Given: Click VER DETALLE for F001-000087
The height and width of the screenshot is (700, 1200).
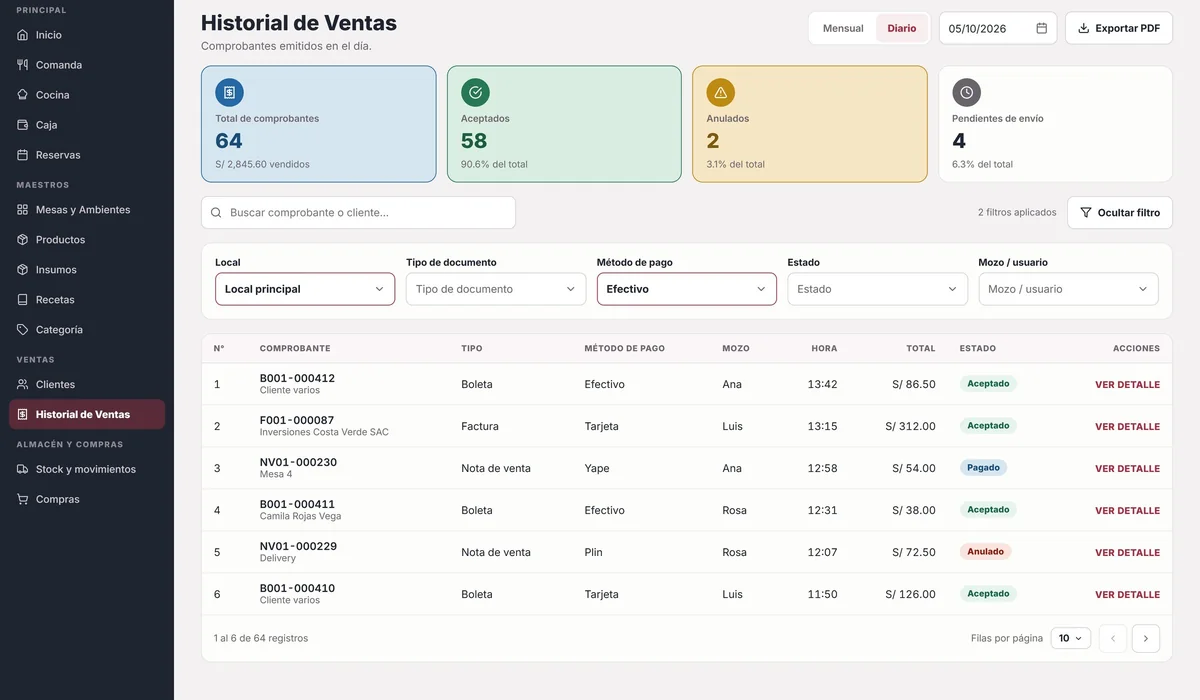Looking at the screenshot, I should (x=1127, y=427).
